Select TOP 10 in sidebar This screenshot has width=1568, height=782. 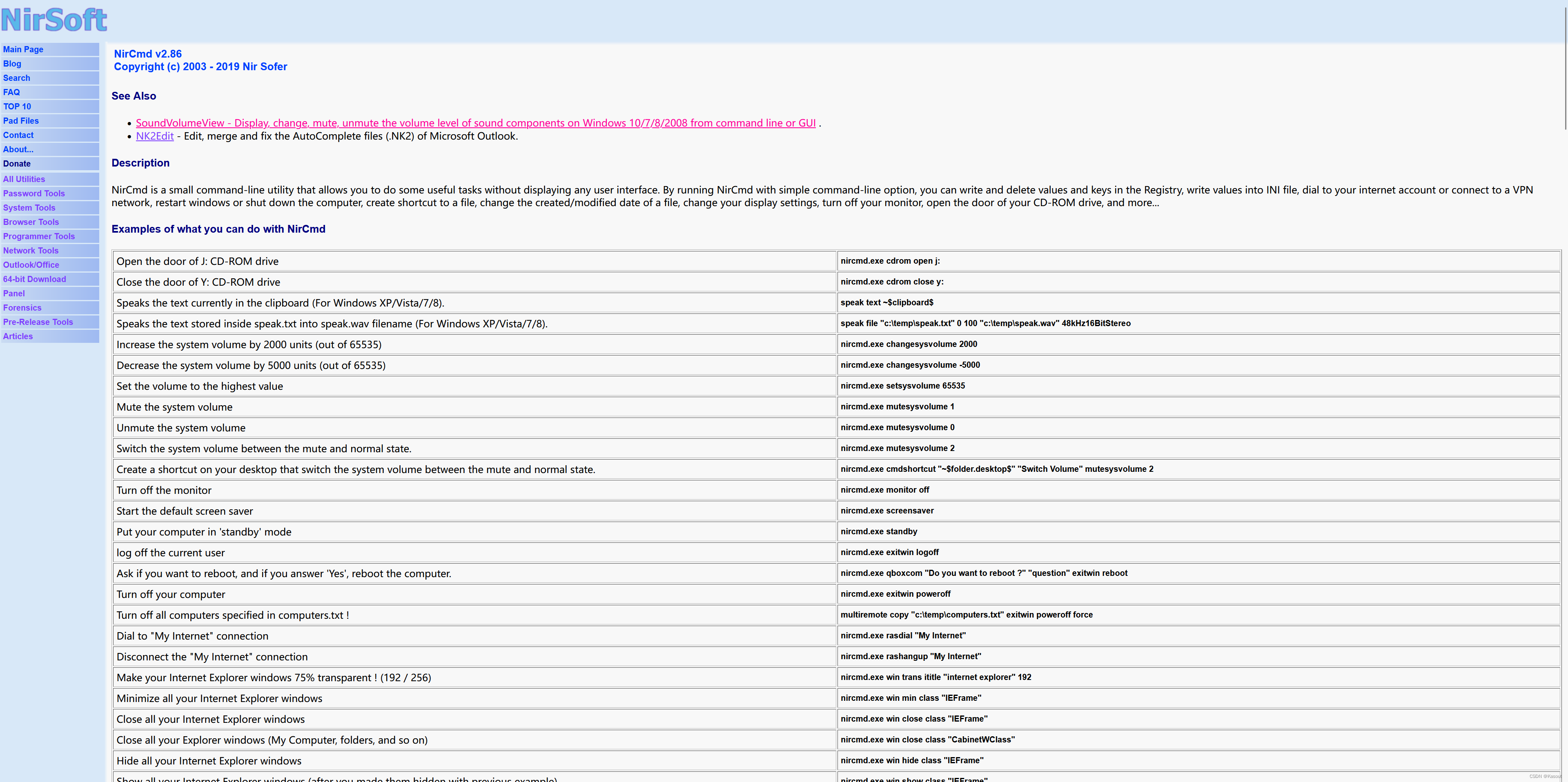tap(17, 107)
